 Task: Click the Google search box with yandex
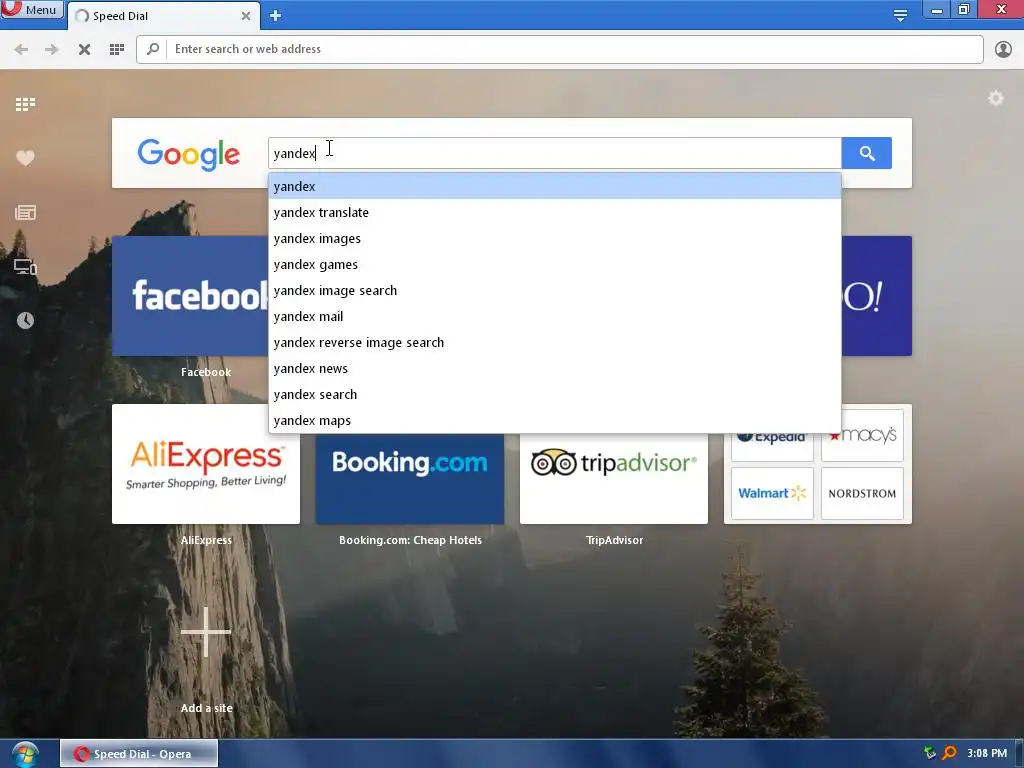554,153
